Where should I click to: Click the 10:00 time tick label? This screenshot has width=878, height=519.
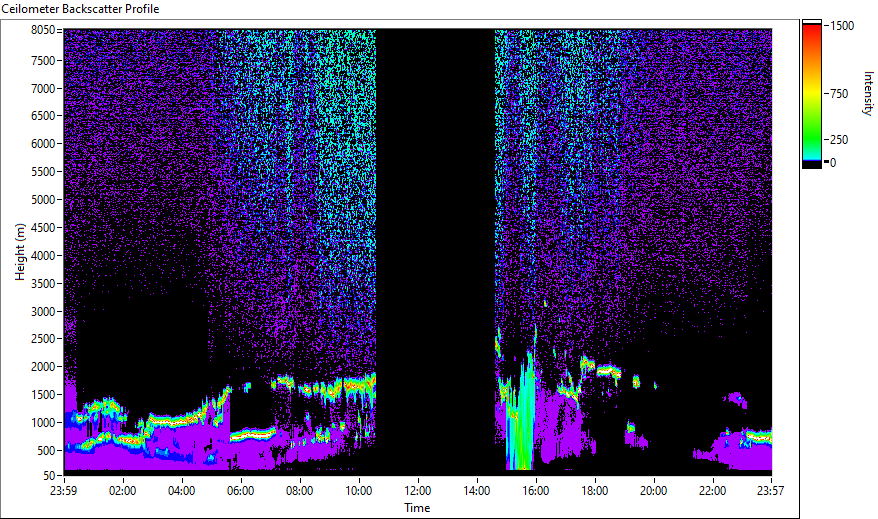point(358,491)
